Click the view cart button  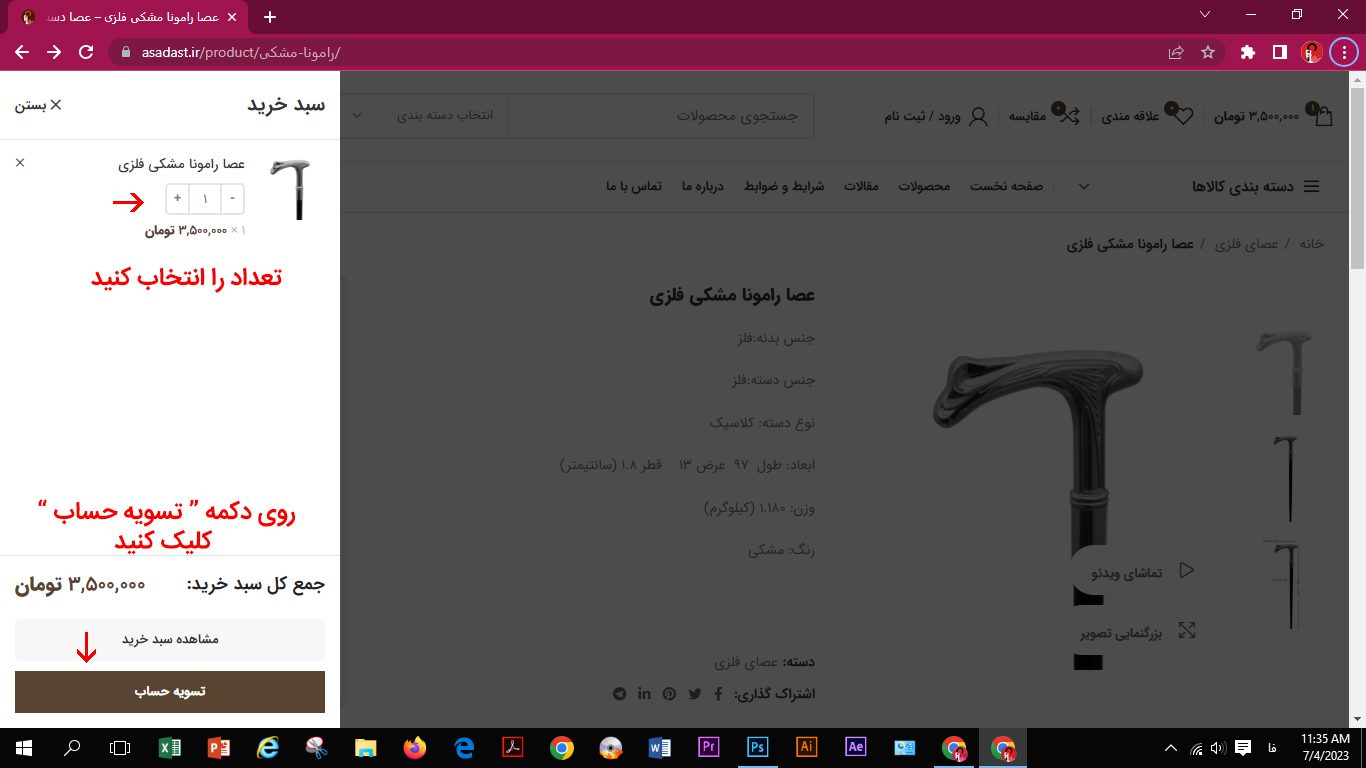(x=170, y=639)
